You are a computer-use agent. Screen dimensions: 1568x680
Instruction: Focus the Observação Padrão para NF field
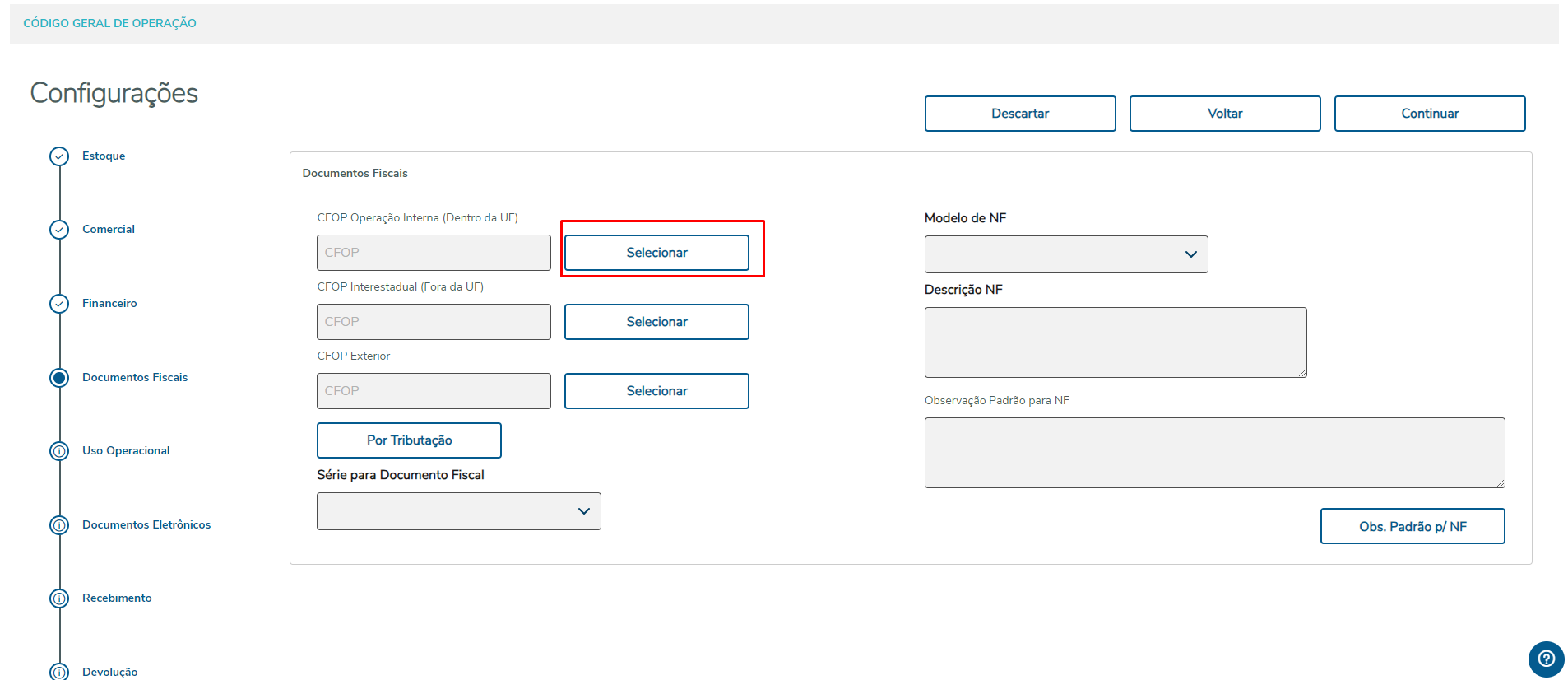coord(1214,453)
